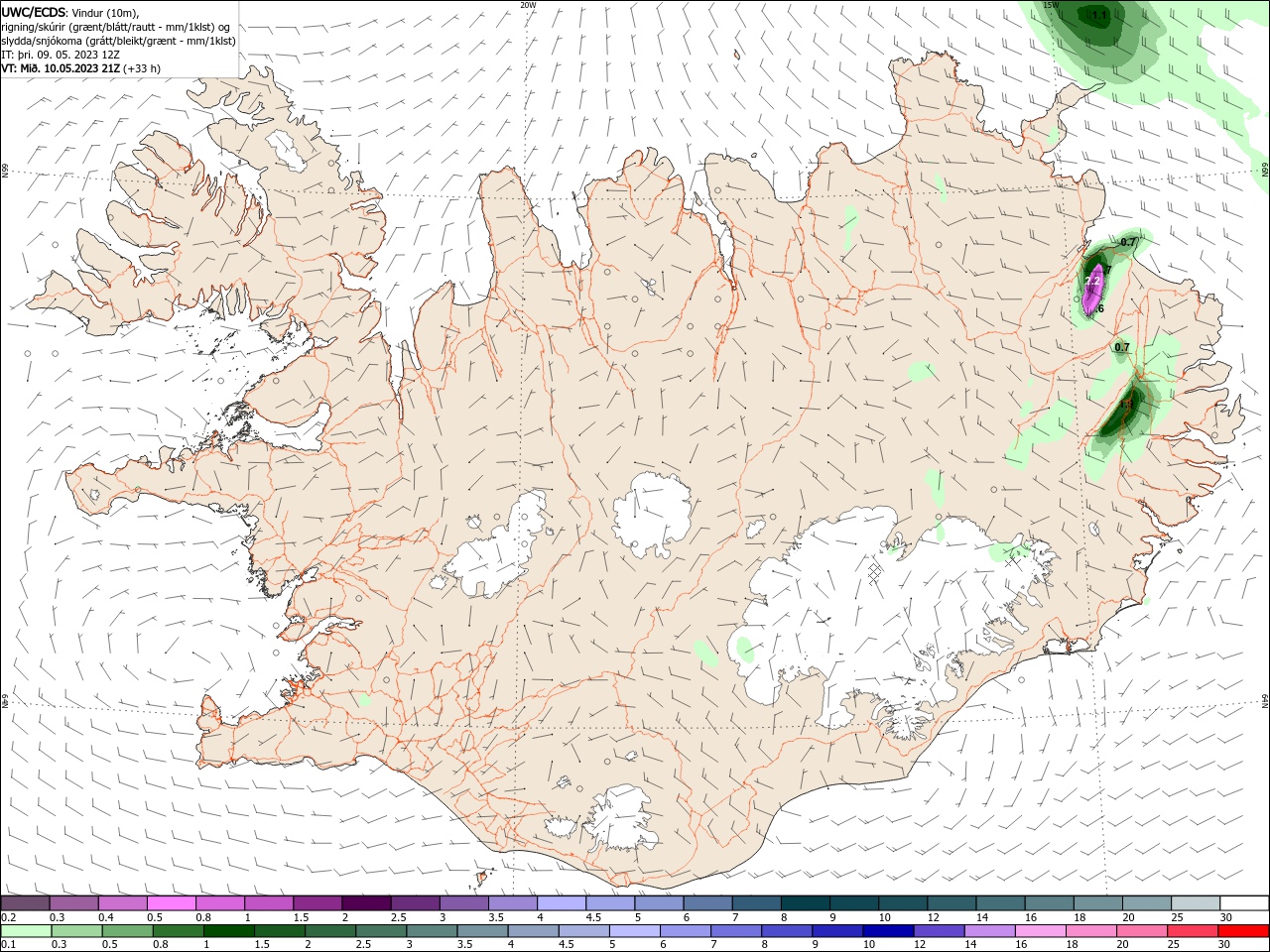Pick the darkest purple swatch labeled 2
This screenshot has width=1270, height=952.
pos(366,903)
